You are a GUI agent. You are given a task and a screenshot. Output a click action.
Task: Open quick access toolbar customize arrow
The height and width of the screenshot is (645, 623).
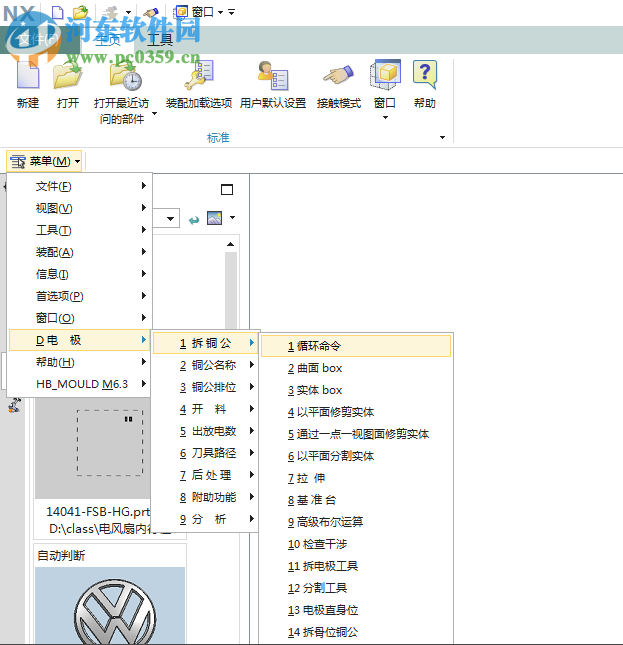(232, 12)
